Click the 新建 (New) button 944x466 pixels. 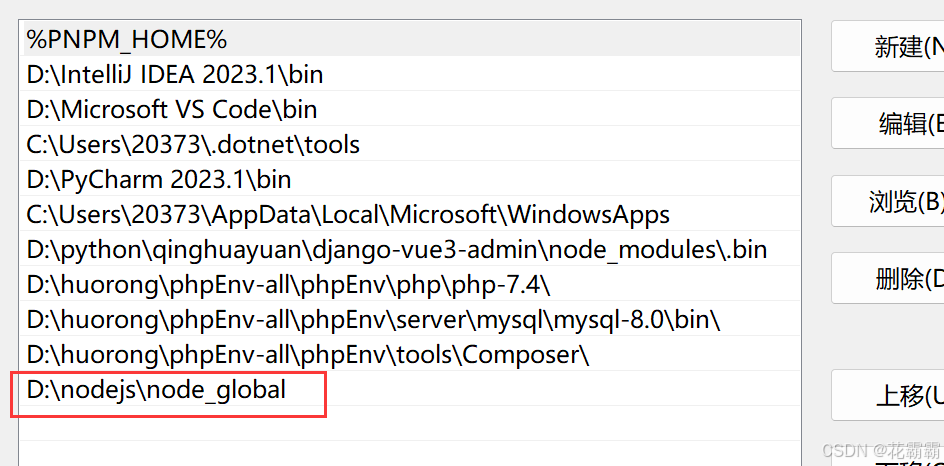[888, 46]
